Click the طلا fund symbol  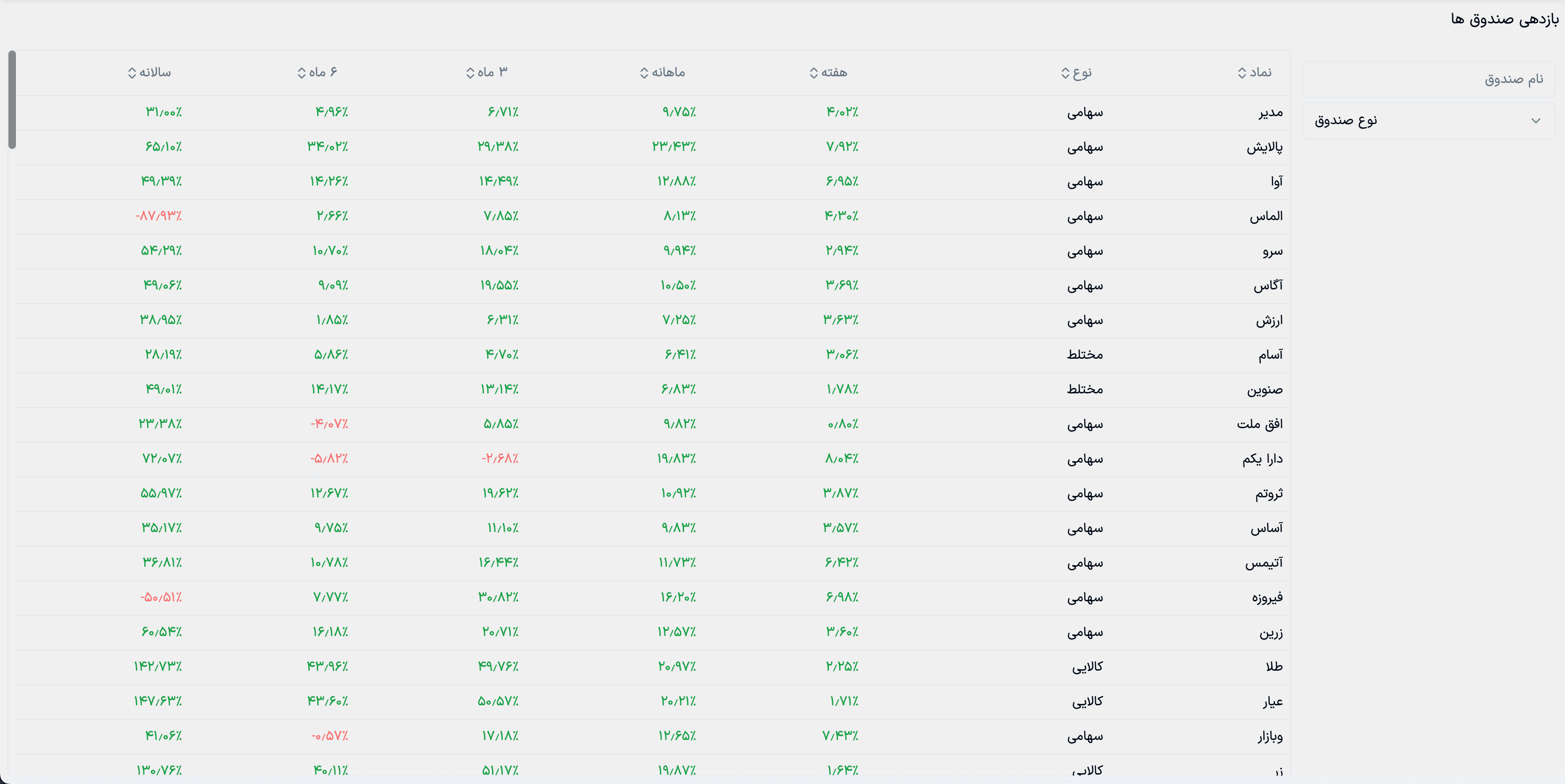[x=1274, y=667]
